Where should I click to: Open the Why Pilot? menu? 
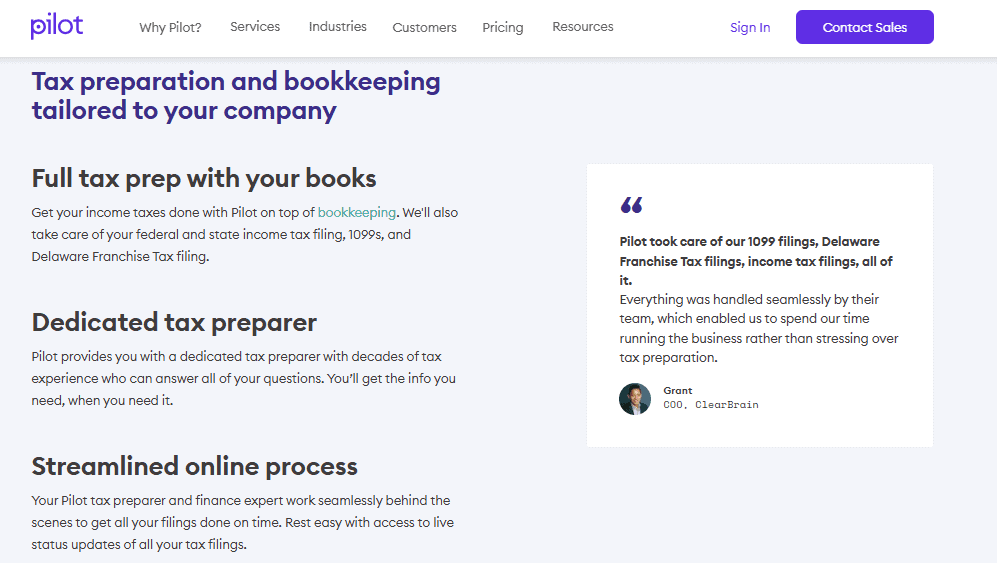pos(170,27)
